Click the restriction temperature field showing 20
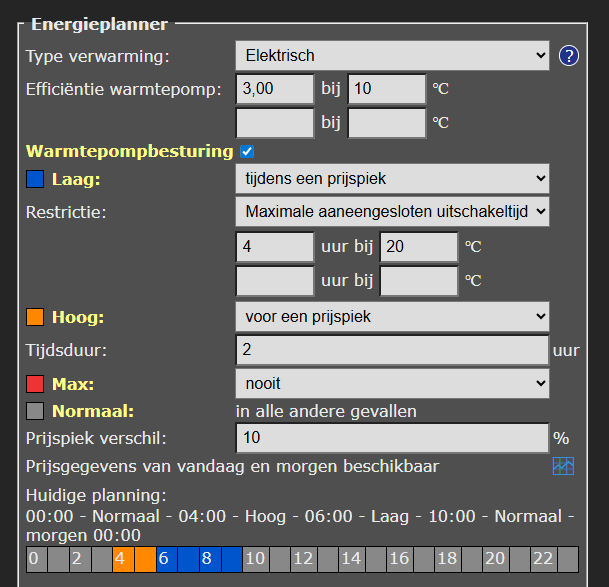This screenshot has height=587, width=609. [x=419, y=246]
